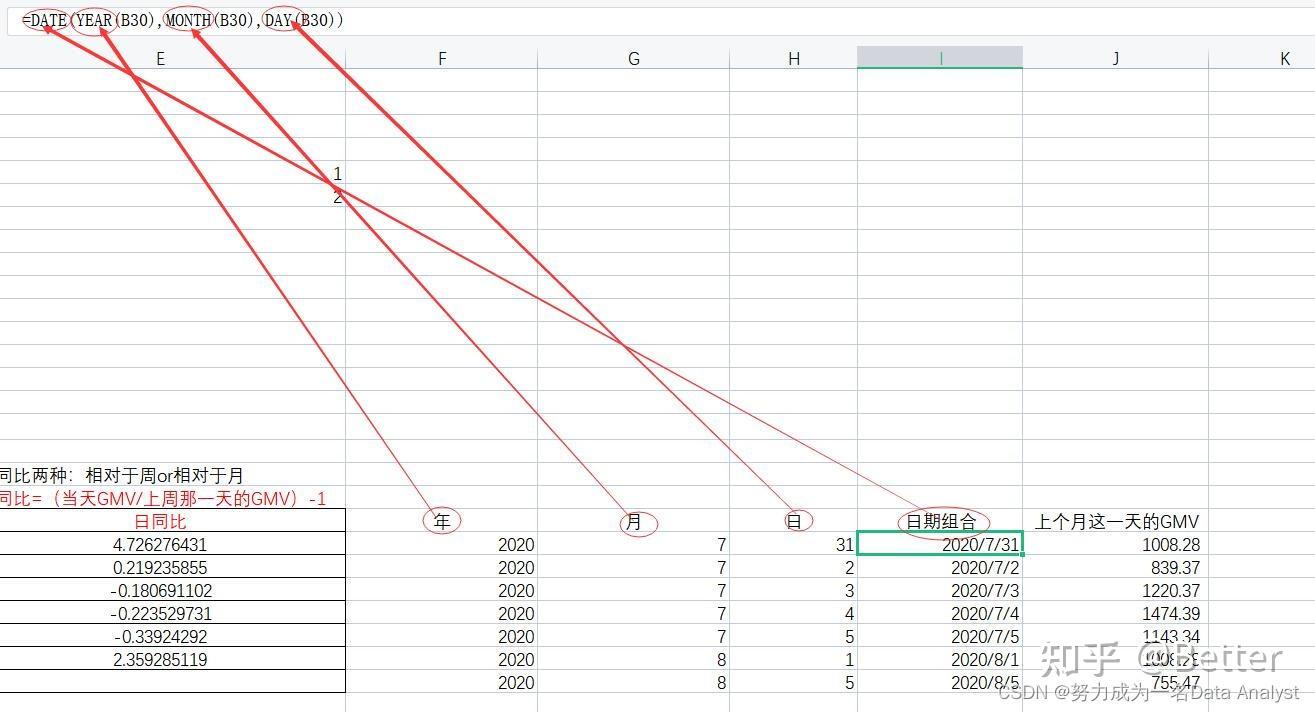The image size is (1315, 712).
Task: Click the value -0.223529731
Action: (x=160, y=613)
